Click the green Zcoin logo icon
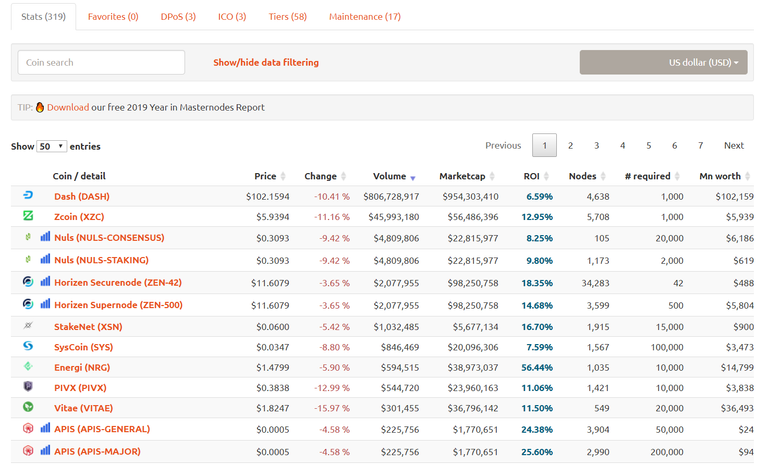 [28, 216]
